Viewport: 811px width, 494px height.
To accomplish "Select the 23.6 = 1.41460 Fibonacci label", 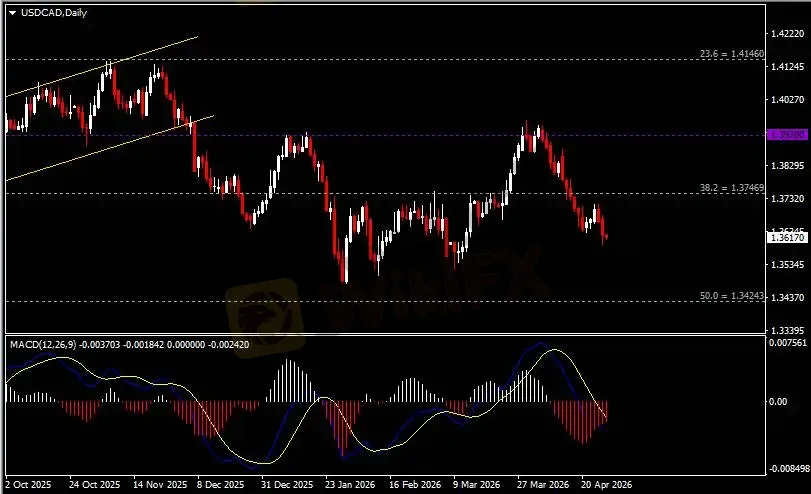I will (732, 53).
